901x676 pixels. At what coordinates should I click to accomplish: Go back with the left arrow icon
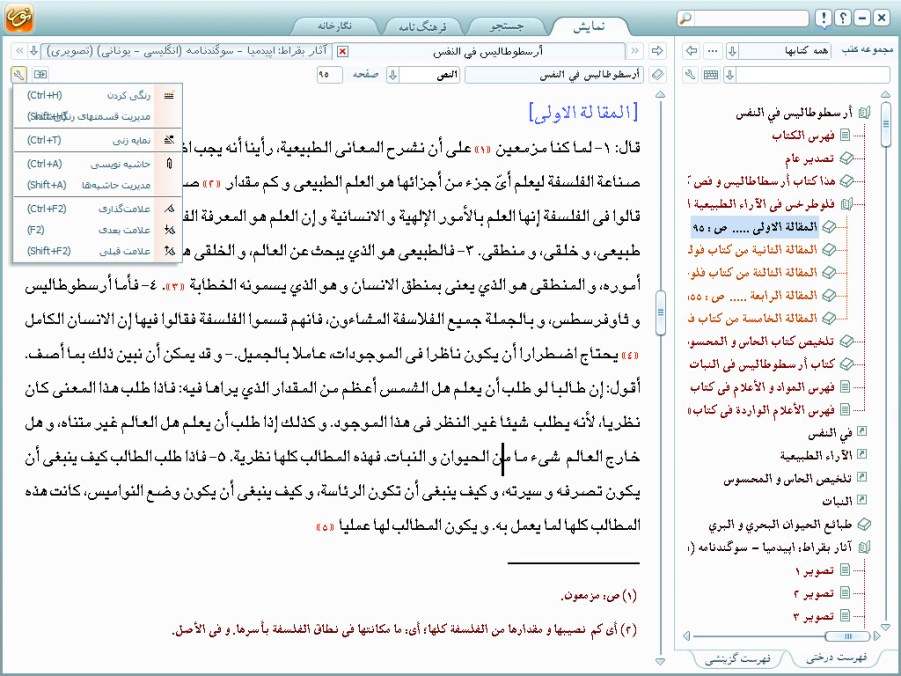[692, 51]
